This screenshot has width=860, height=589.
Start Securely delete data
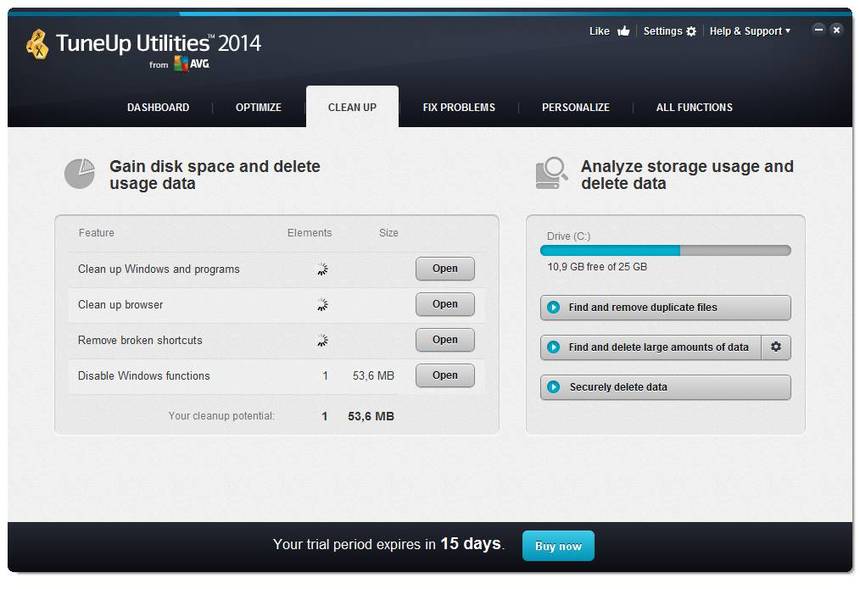coord(665,387)
